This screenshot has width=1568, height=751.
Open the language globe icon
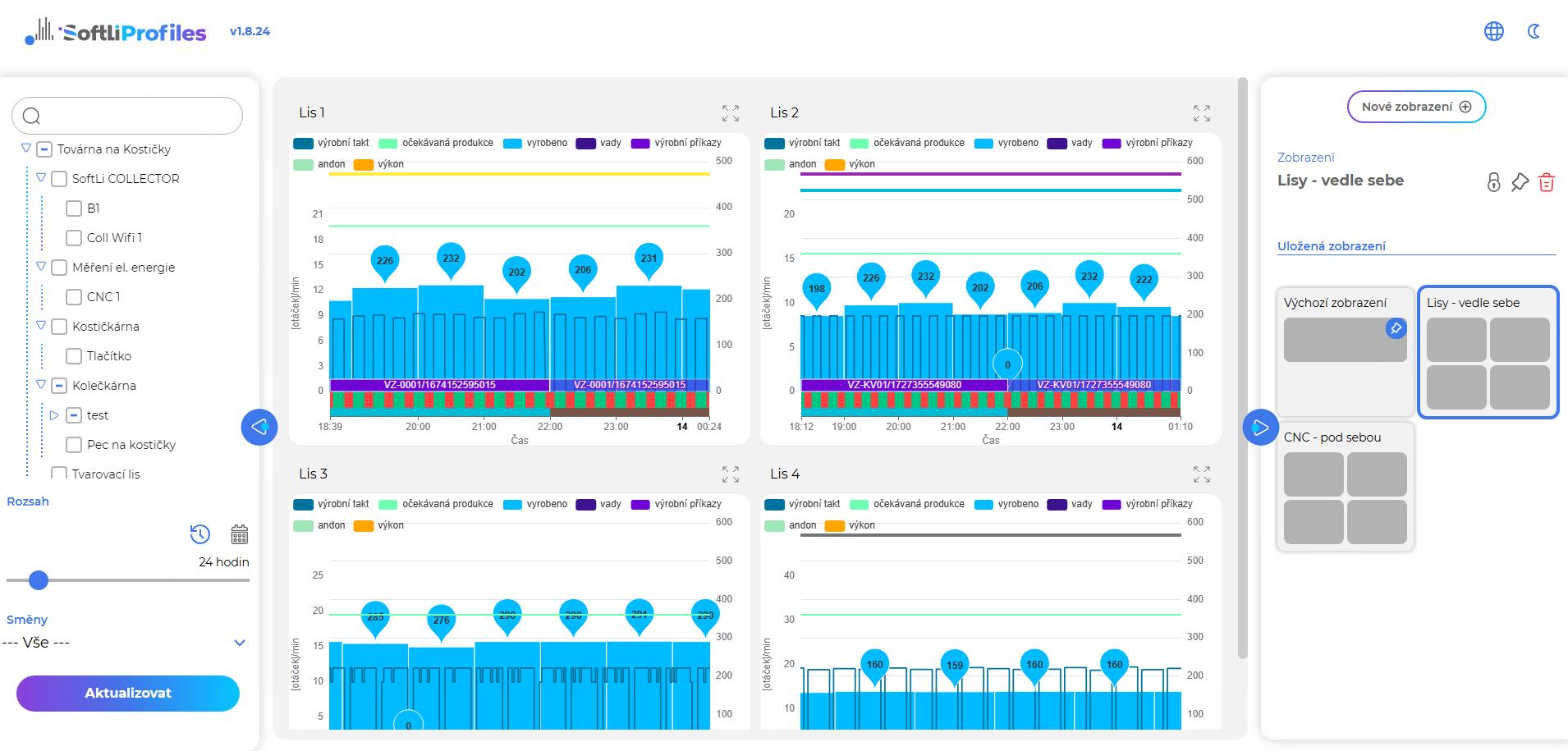pos(1494,31)
